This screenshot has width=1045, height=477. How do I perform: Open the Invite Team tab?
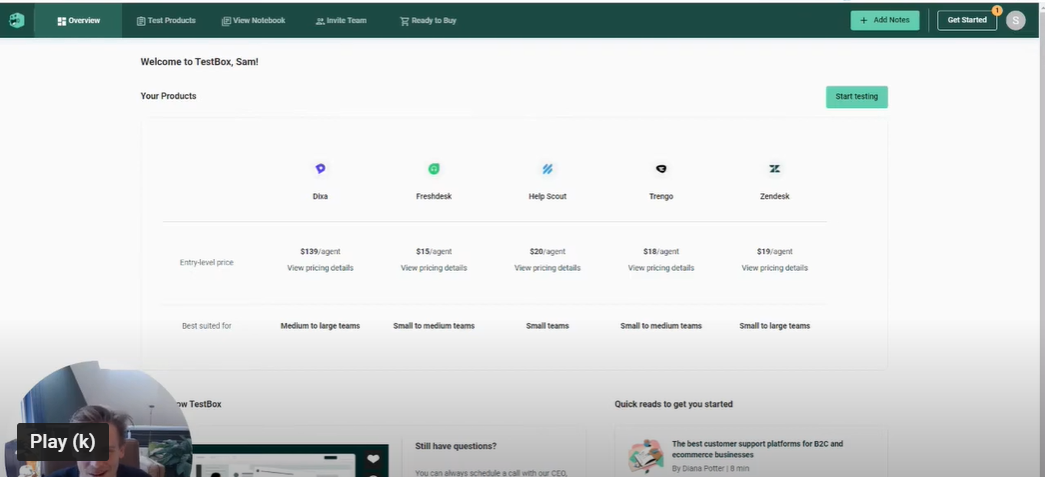[x=341, y=20]
